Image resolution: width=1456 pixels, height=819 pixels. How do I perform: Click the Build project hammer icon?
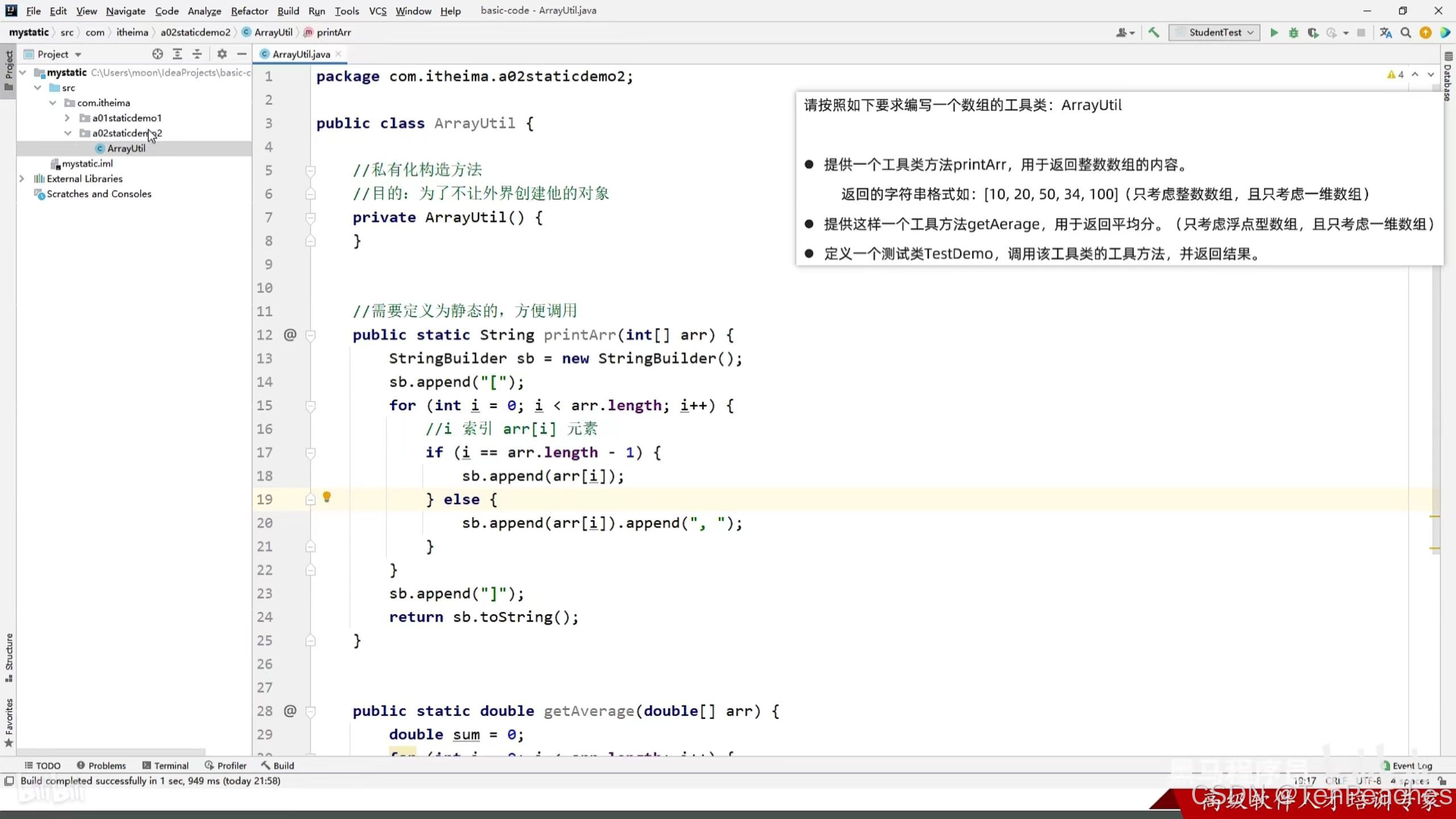(1153, 32)
